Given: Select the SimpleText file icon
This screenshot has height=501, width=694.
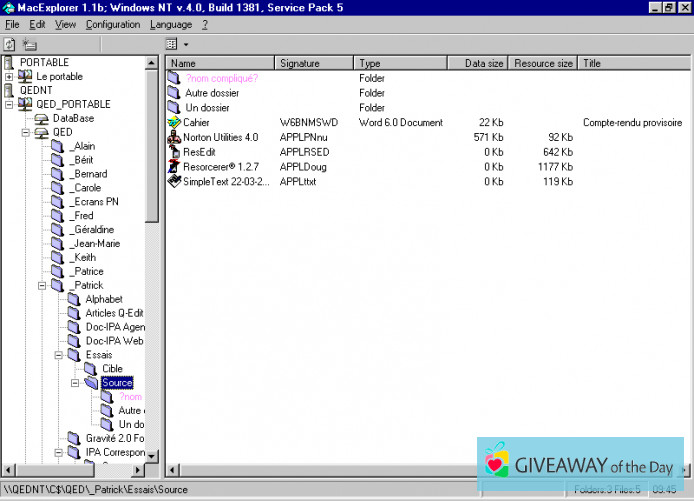Looking at the screenshot, I should tap(174, 182).
